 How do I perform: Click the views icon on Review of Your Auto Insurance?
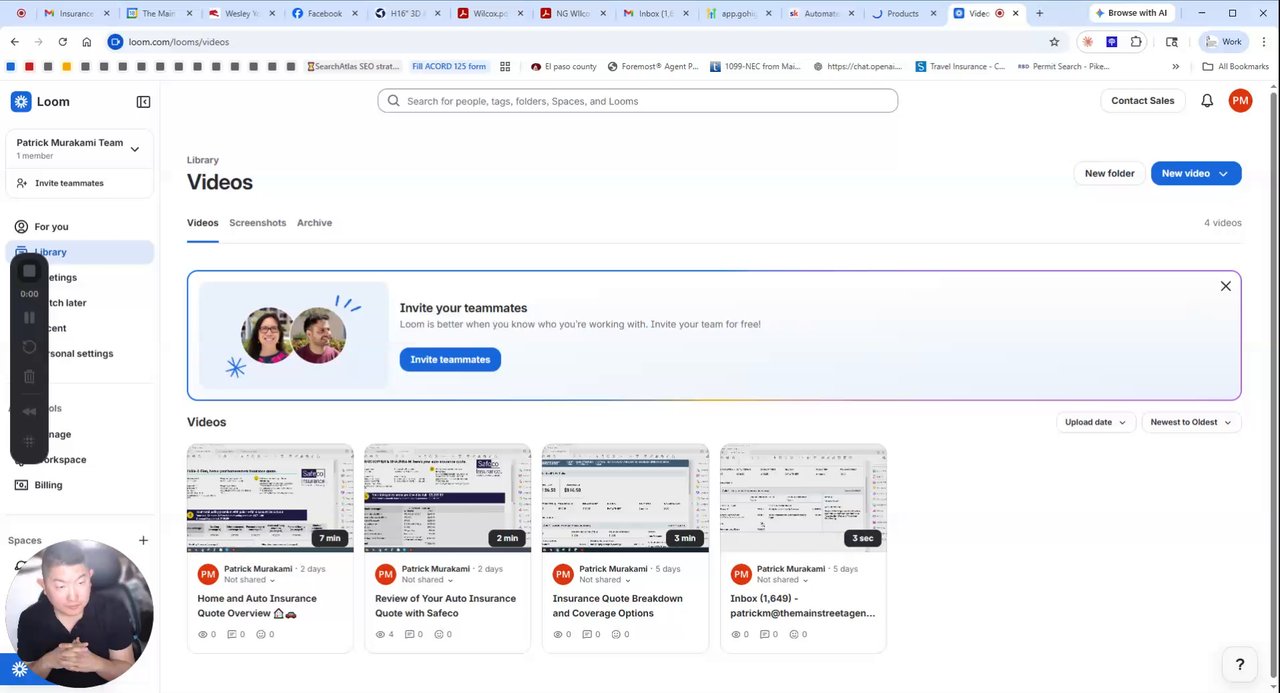pyautogui.click(x=380, y=634)
